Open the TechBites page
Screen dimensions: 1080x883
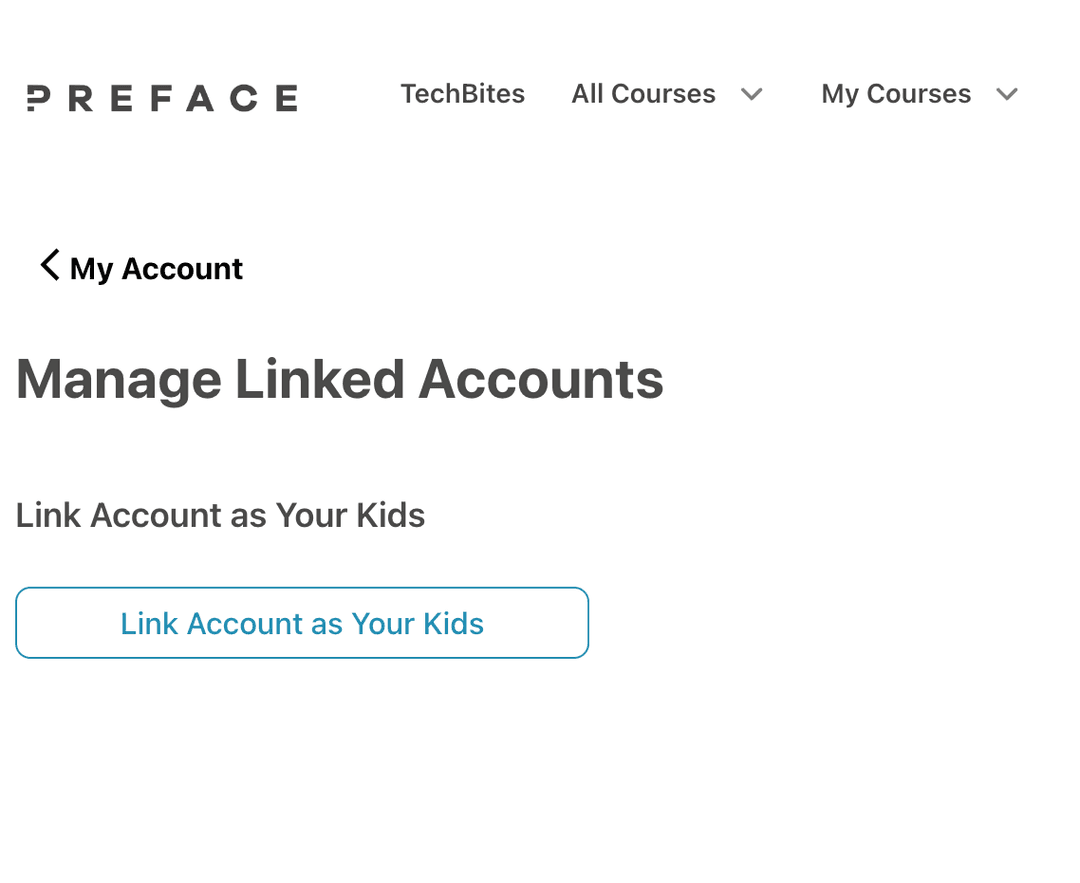462,94
